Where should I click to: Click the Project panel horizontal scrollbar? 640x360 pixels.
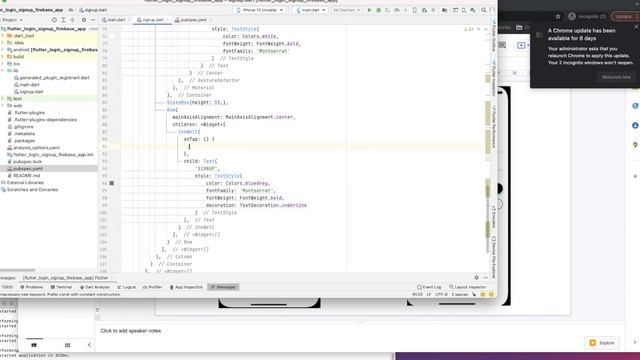point(18,270)
